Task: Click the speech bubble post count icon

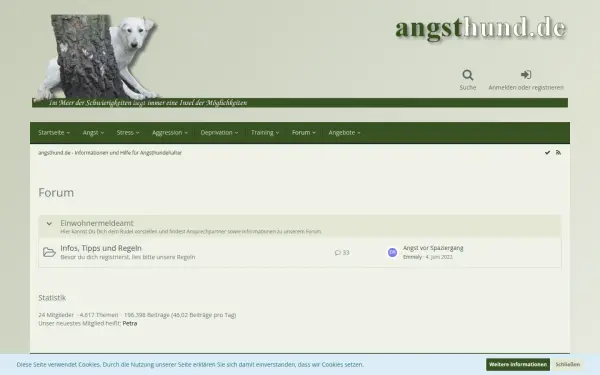Action: [338, 253]
